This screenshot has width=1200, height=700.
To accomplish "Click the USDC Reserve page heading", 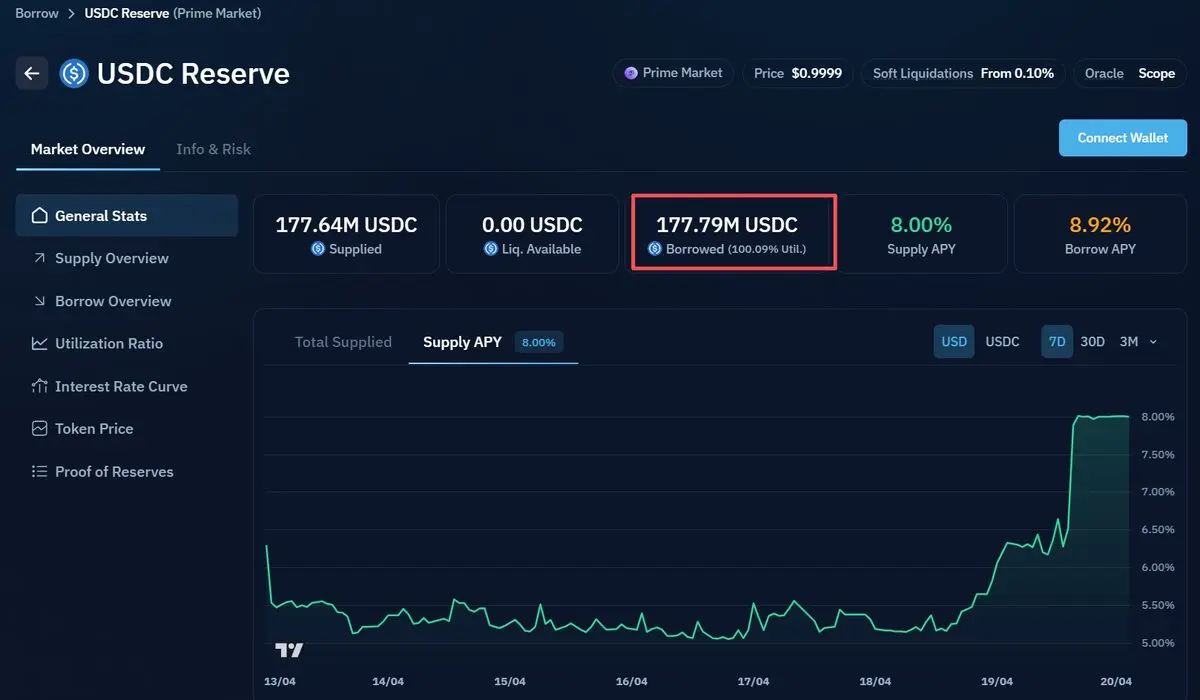I will pos(193,73).
